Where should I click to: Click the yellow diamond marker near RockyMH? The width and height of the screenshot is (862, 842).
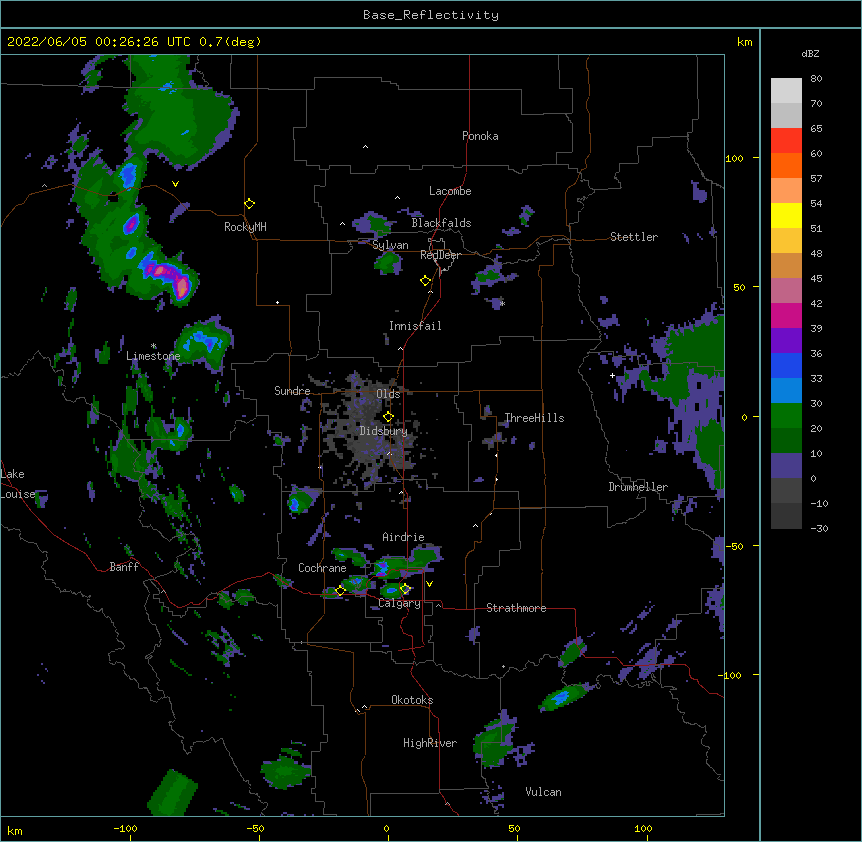249,204
